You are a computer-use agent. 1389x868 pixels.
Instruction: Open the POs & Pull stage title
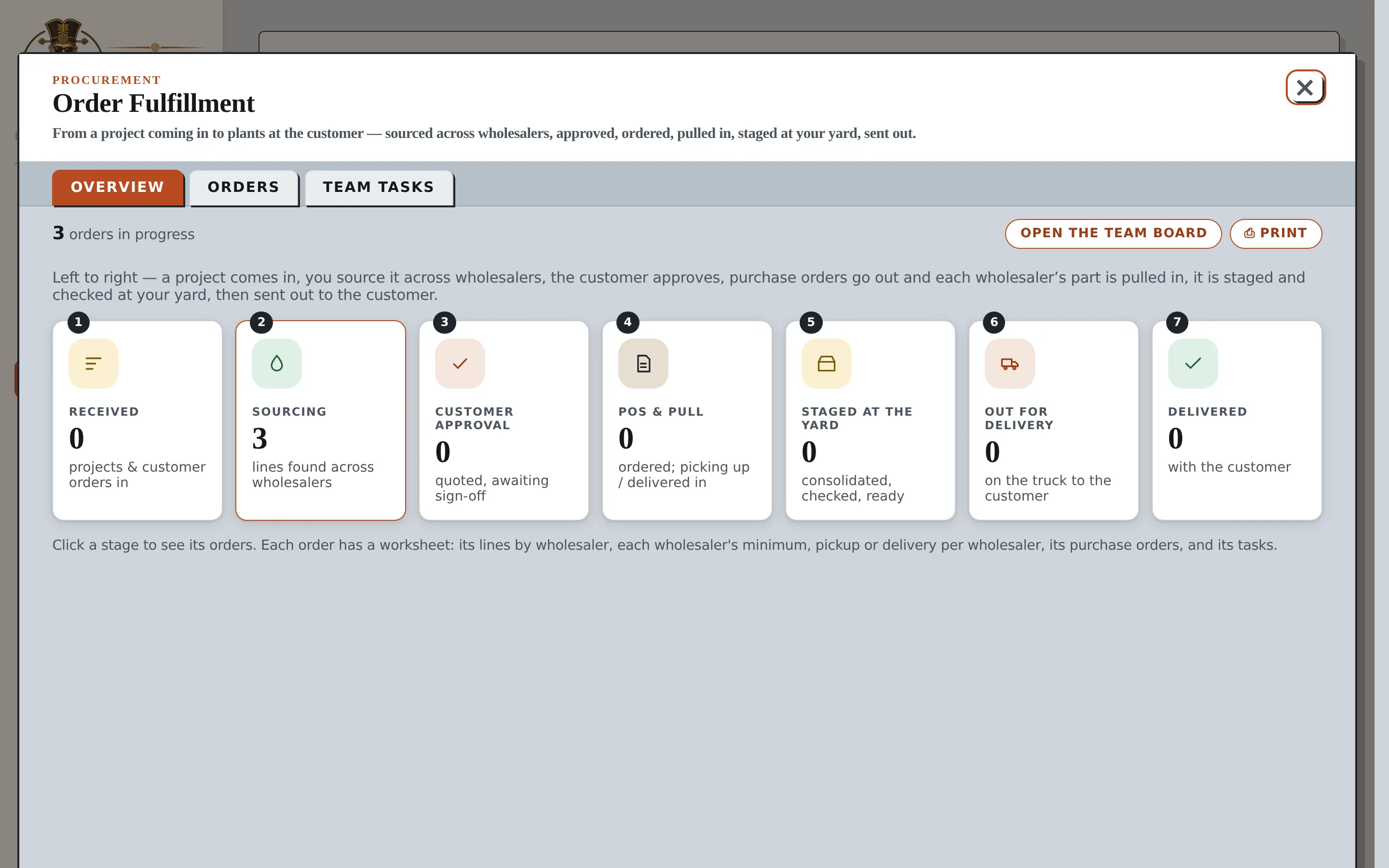coord(661,412)
